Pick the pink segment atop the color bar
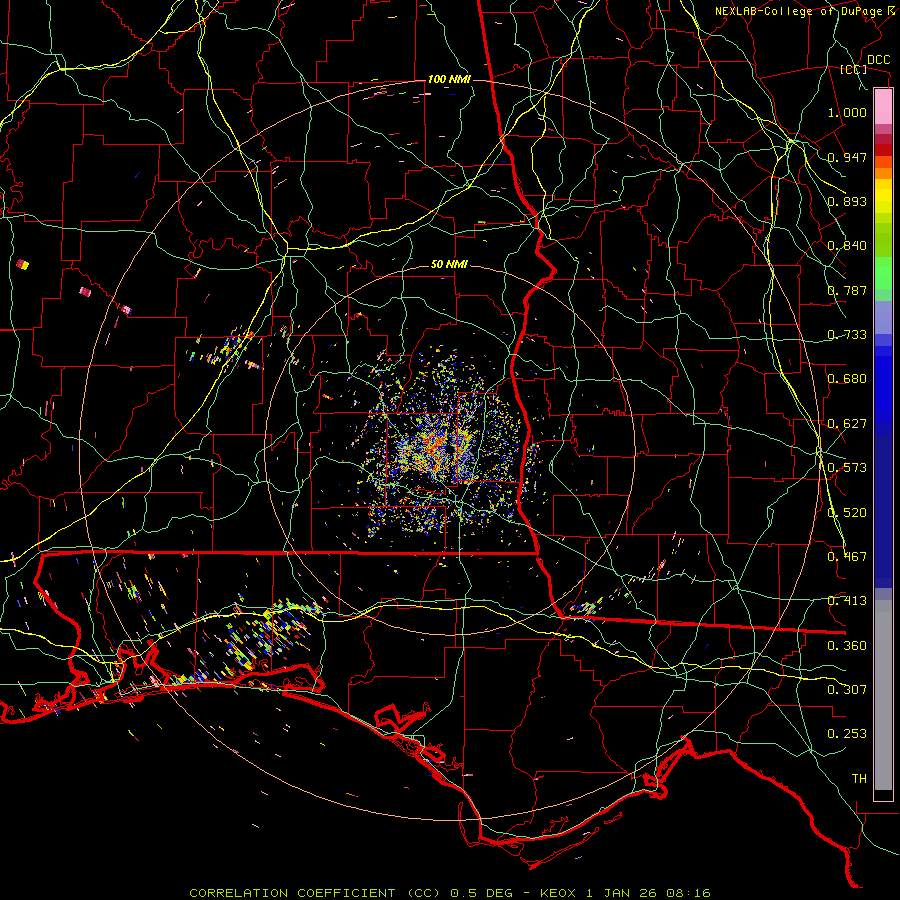This screenshot has width=900, height=900. (883, 107)
